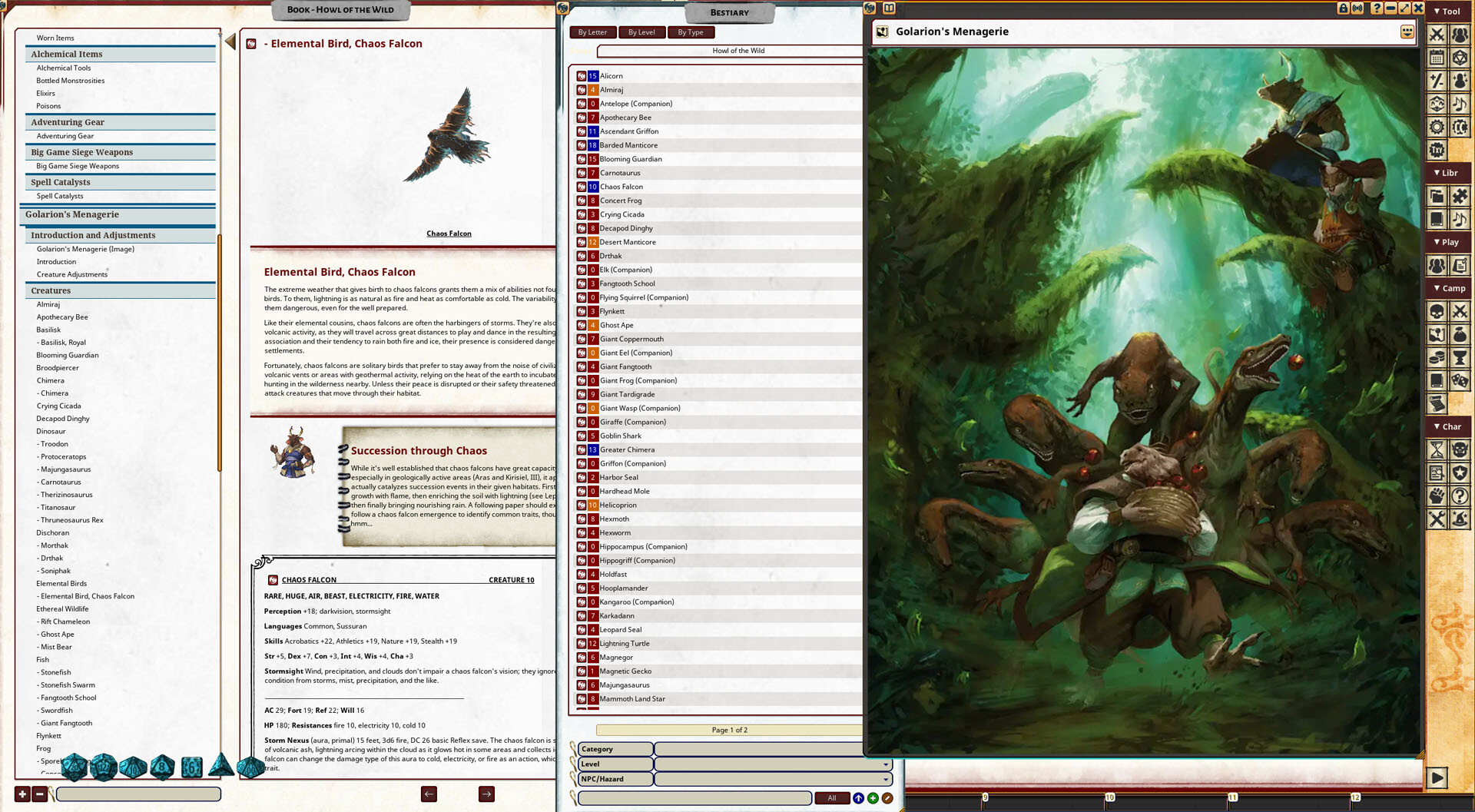Roll the teal d20 from the dice tray
Screen dimensions: 1475x812
(73, 767)
